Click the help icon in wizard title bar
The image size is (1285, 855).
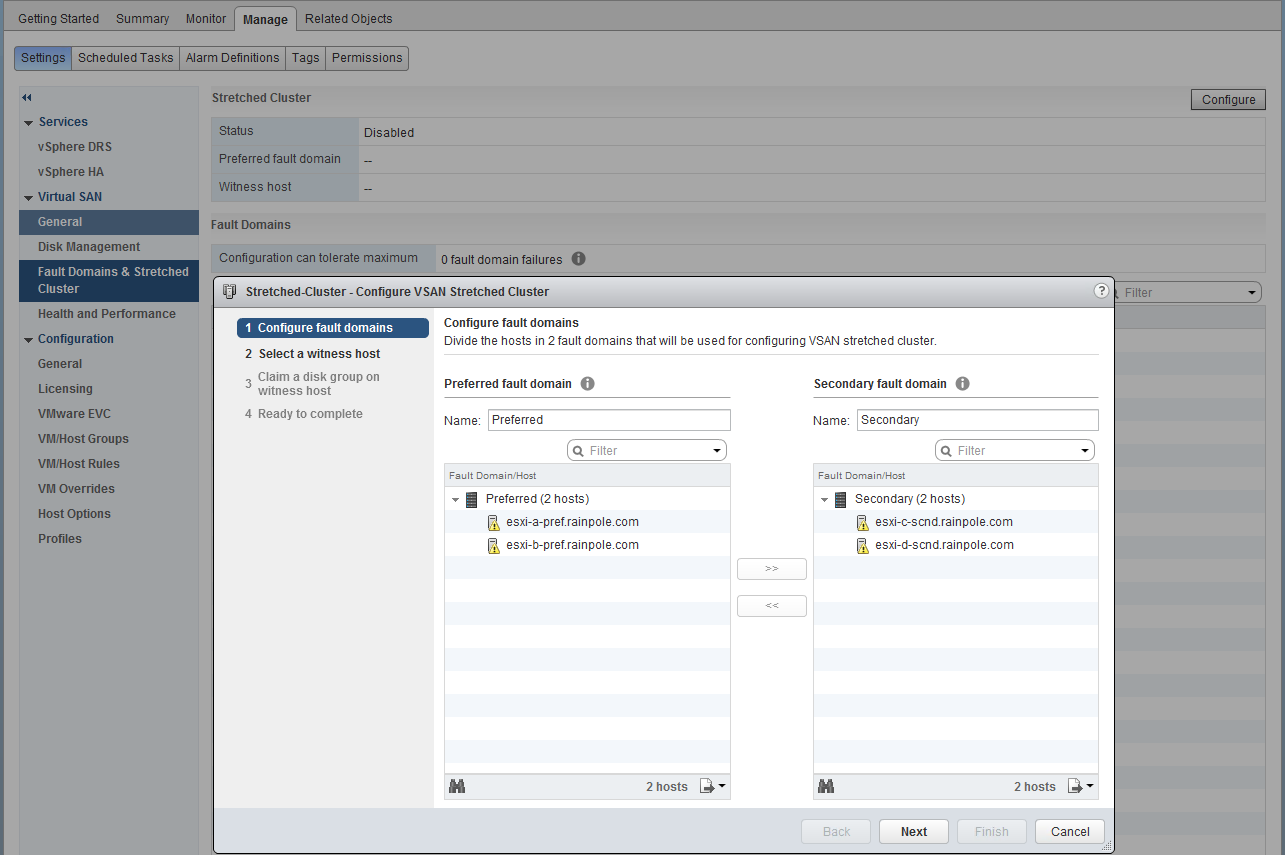click(x=1101, y=291)
